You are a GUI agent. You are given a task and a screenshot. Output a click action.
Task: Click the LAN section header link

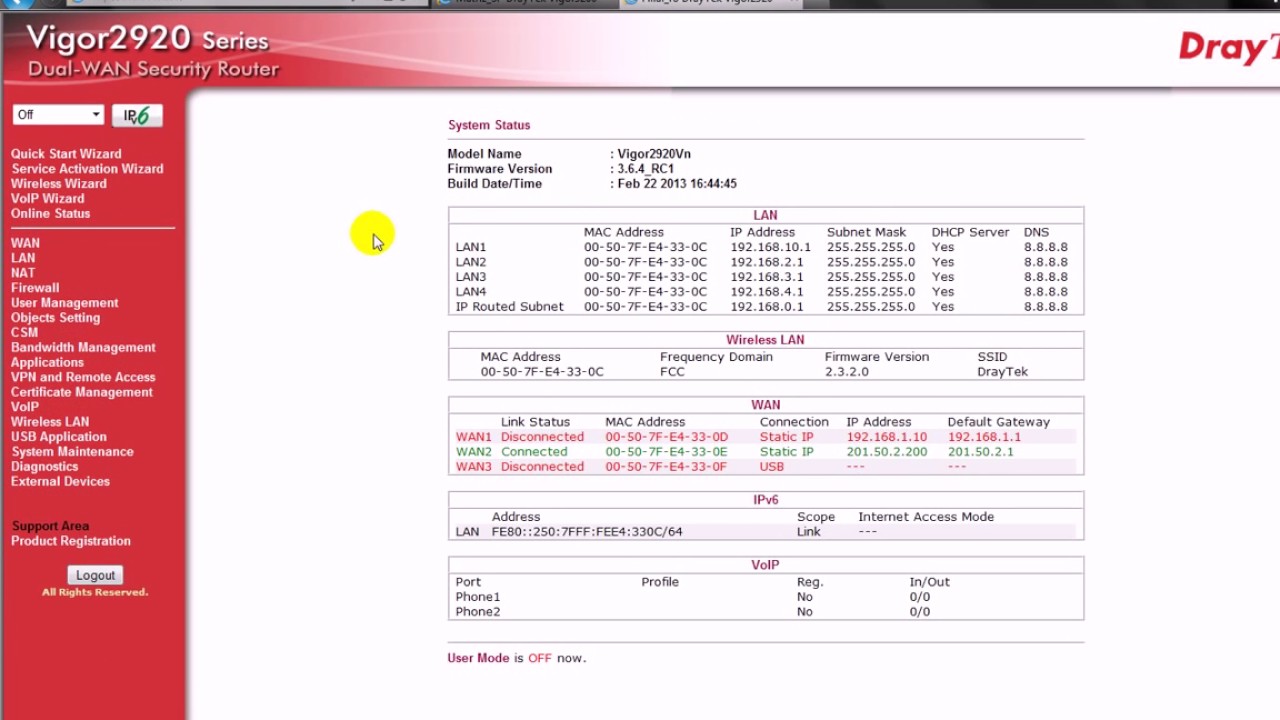tap(765, 215)
